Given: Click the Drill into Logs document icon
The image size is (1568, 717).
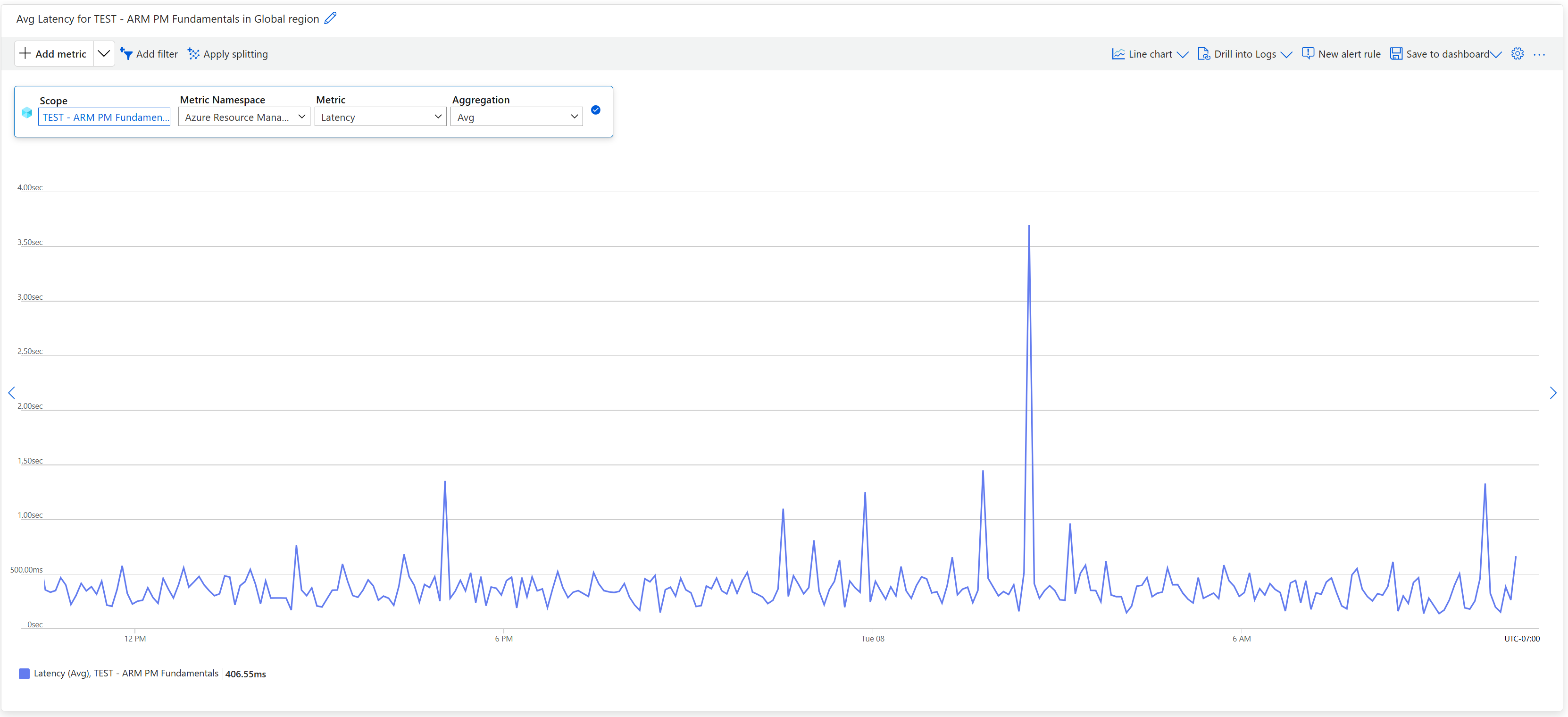Looking at the screenshot, I should 1203,54.
